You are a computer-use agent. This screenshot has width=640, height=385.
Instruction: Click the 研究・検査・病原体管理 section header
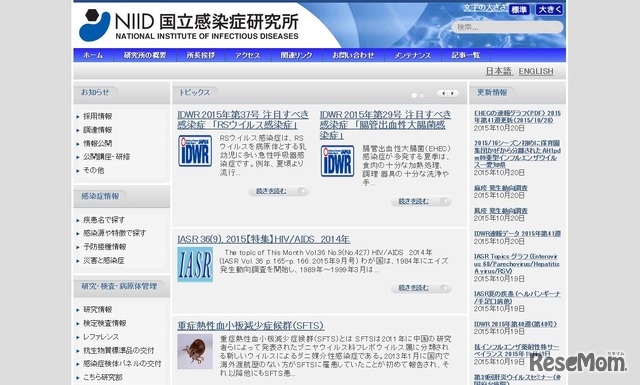[119, 287]
